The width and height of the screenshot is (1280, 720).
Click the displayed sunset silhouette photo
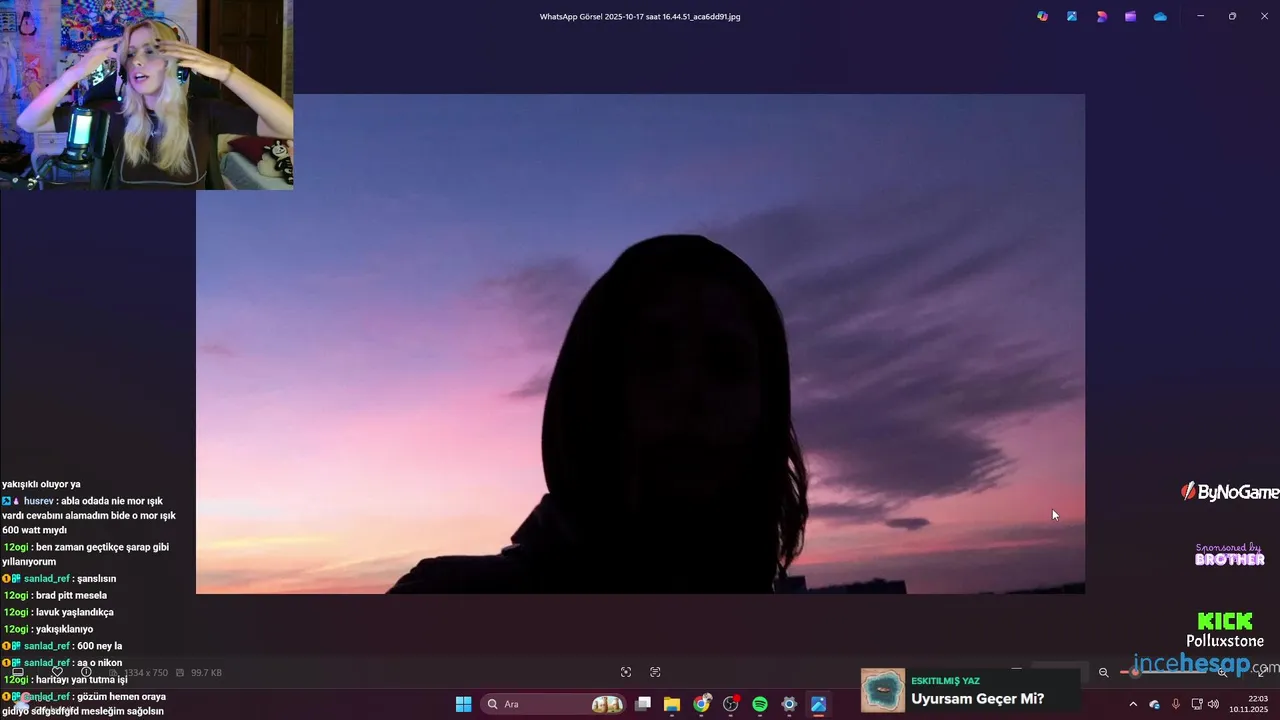click(640, 344)
